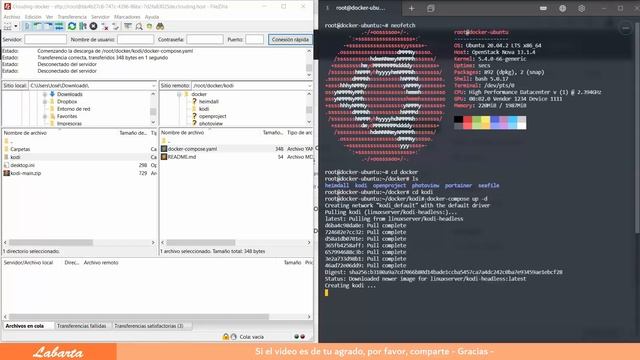Select photoview folder in remote tree
The width and height of the screenshot is (640, 360).
211,123
